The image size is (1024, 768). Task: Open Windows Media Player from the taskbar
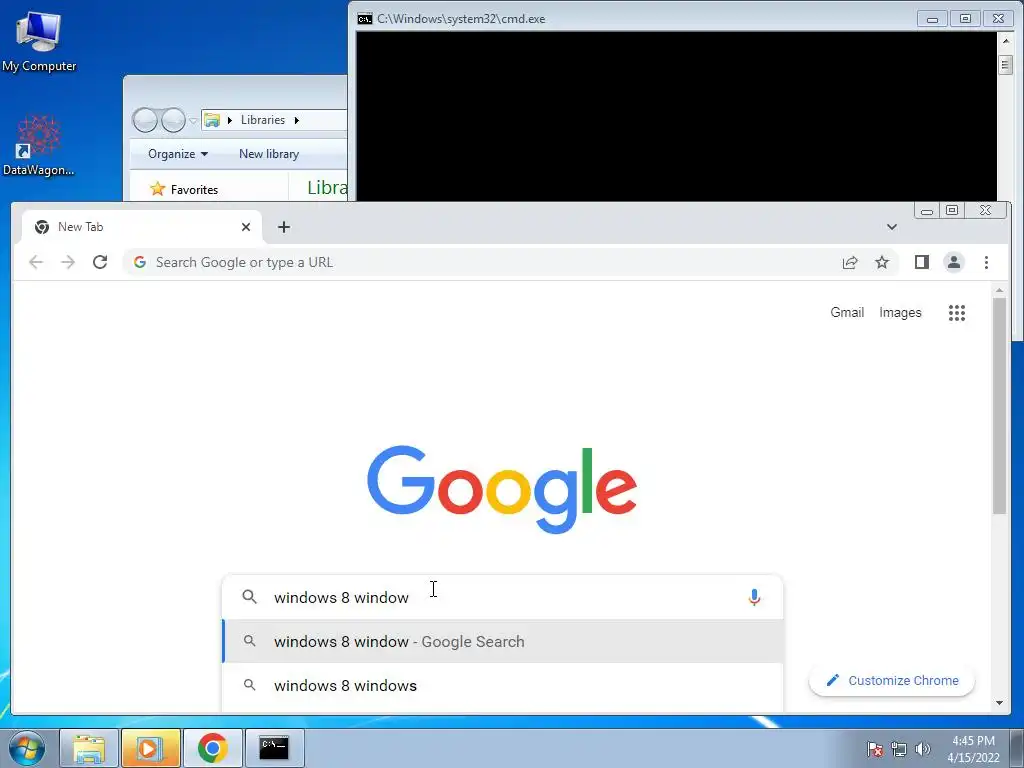click(x=151, y=748)
